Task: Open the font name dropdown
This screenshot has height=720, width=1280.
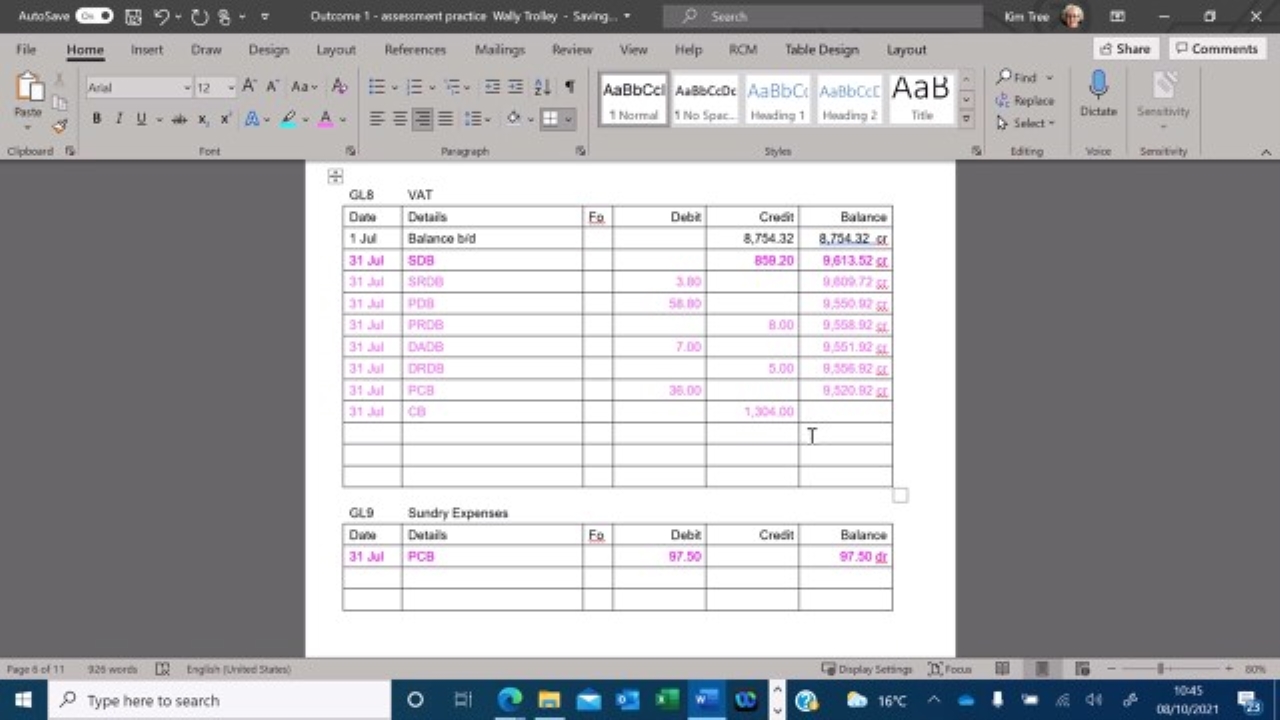Action: coord(187,87)
